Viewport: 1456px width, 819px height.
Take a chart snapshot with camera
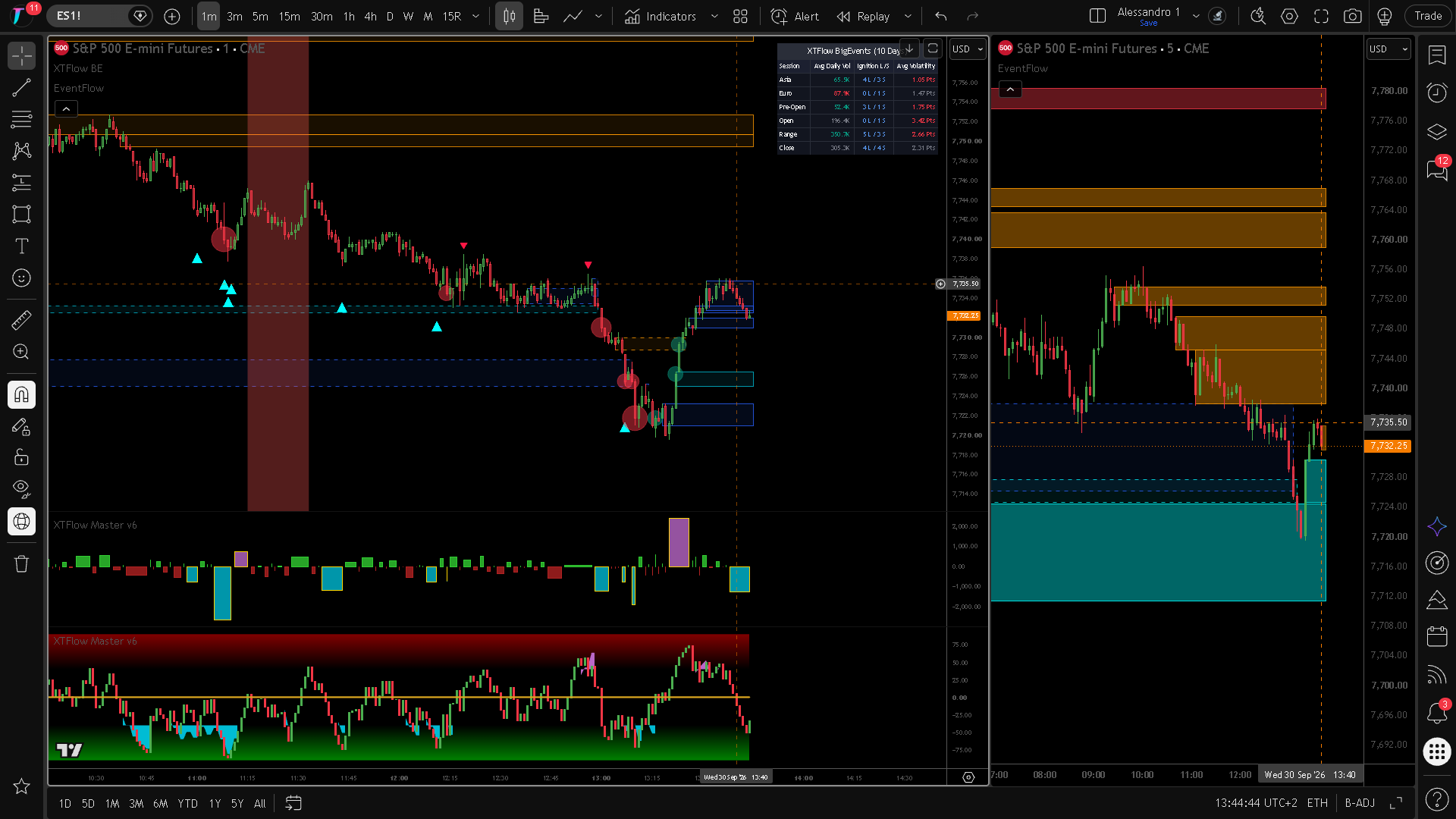pyautogui.click(x=1352, y=16)
